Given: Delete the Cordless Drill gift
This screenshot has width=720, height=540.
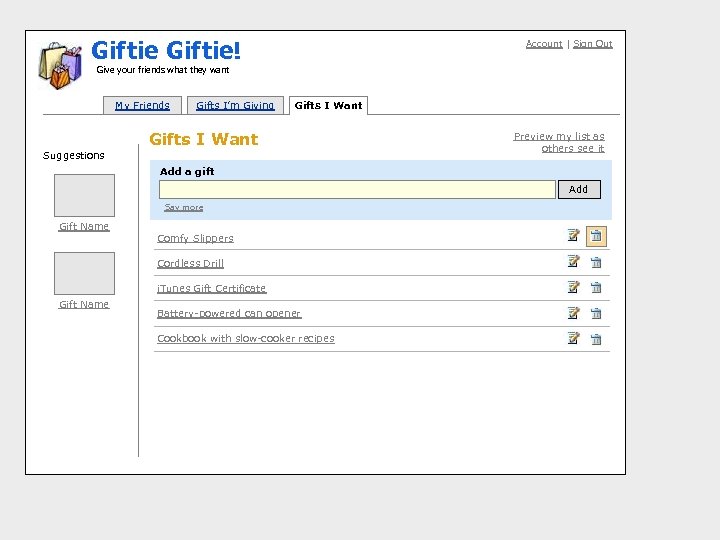Looking at the screenshot, I should point(596,262).
